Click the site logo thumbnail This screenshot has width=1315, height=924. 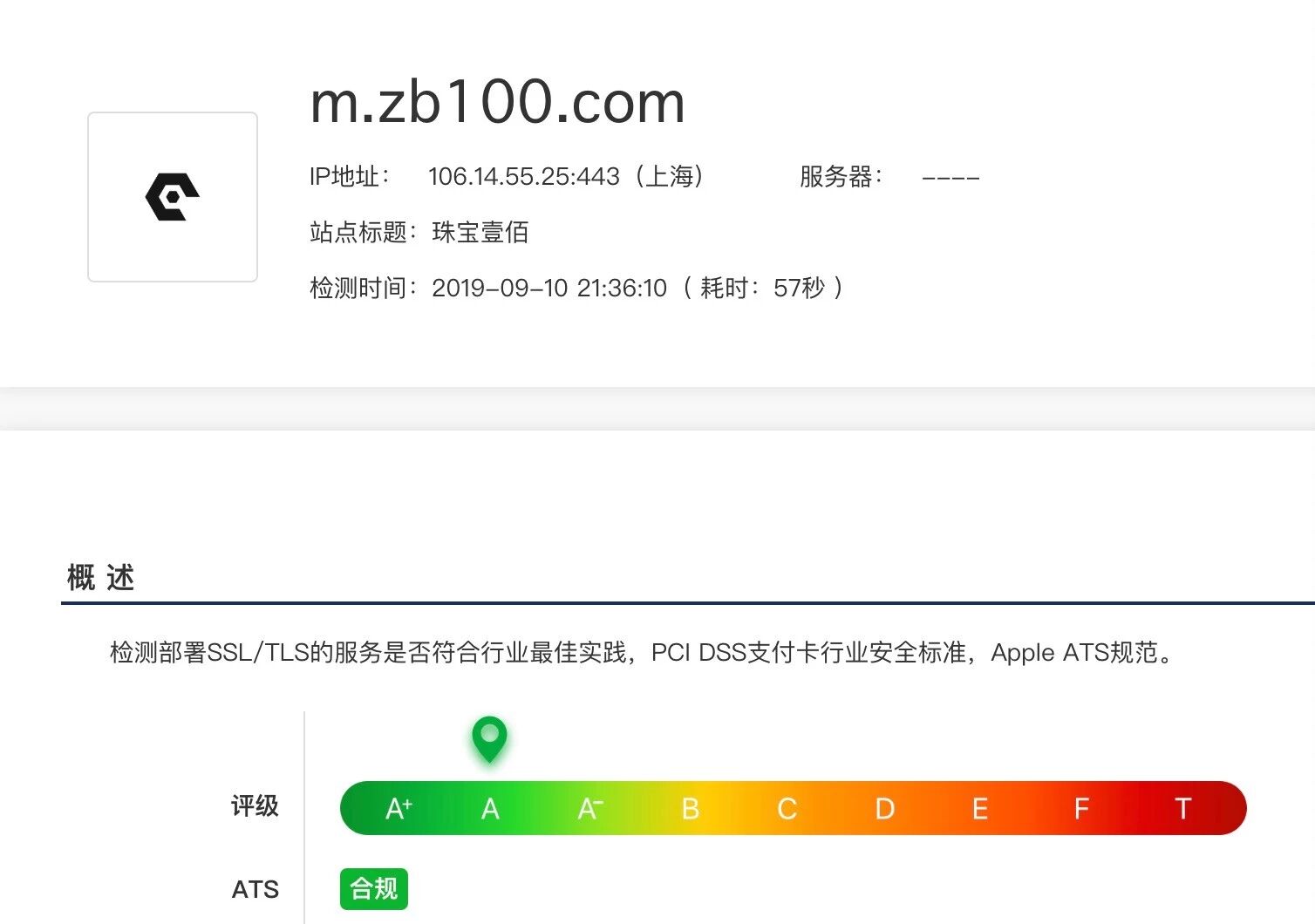(x=173, y=197)
